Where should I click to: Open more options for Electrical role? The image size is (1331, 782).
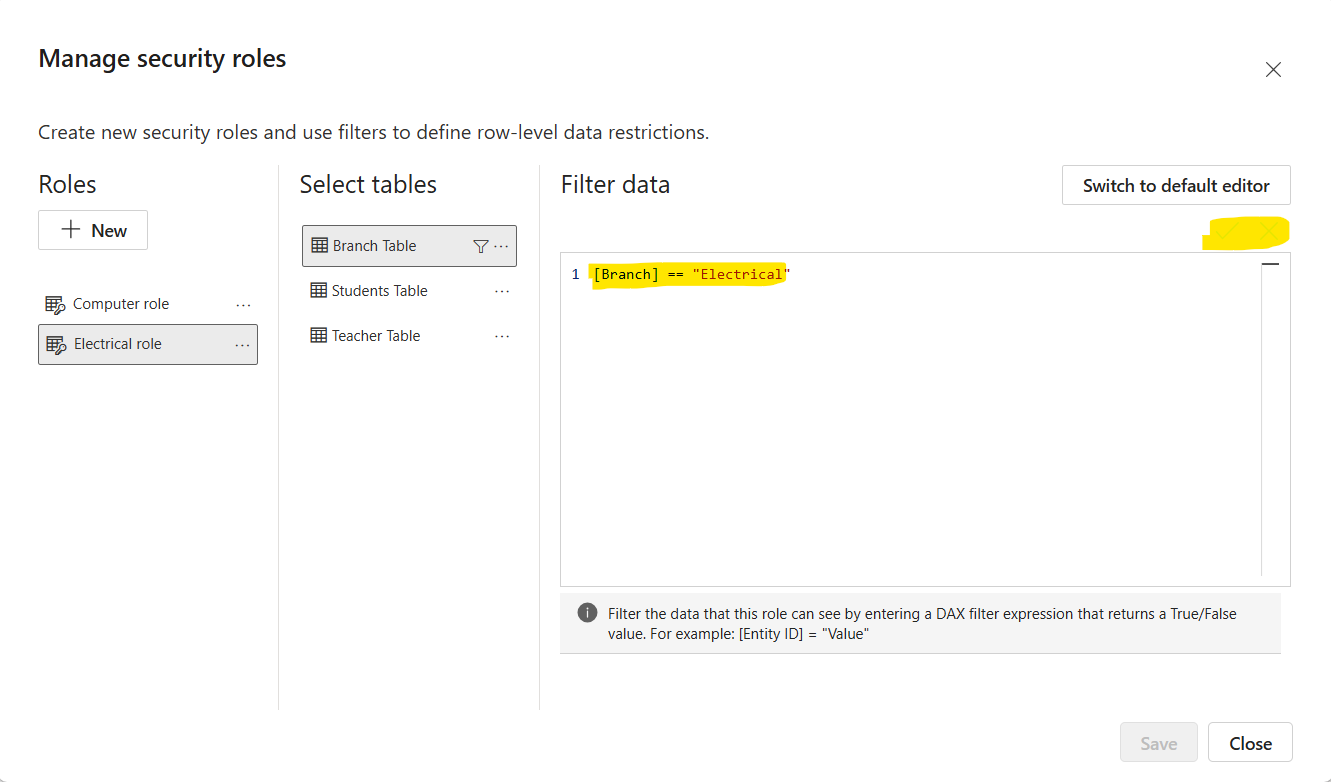[242, 345]
